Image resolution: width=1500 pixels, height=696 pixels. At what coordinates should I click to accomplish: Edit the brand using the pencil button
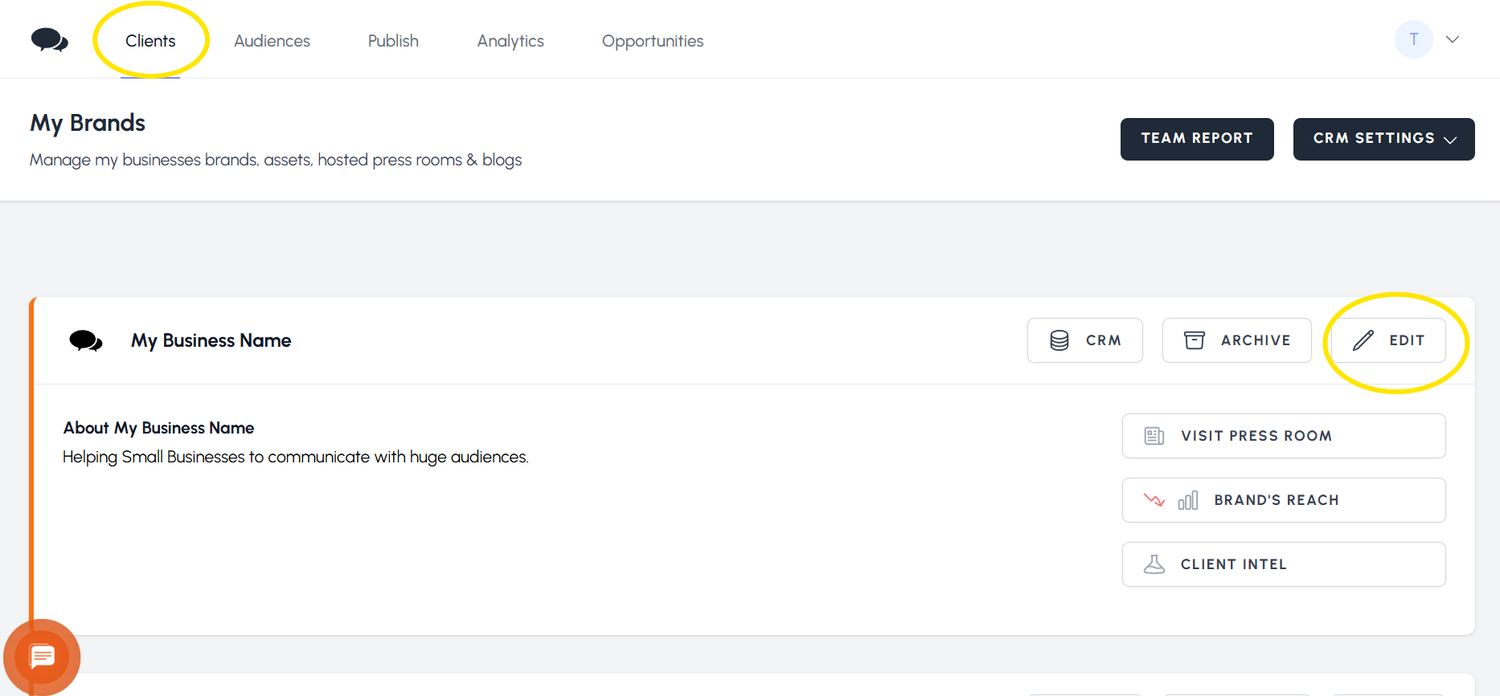(1388, 341)
